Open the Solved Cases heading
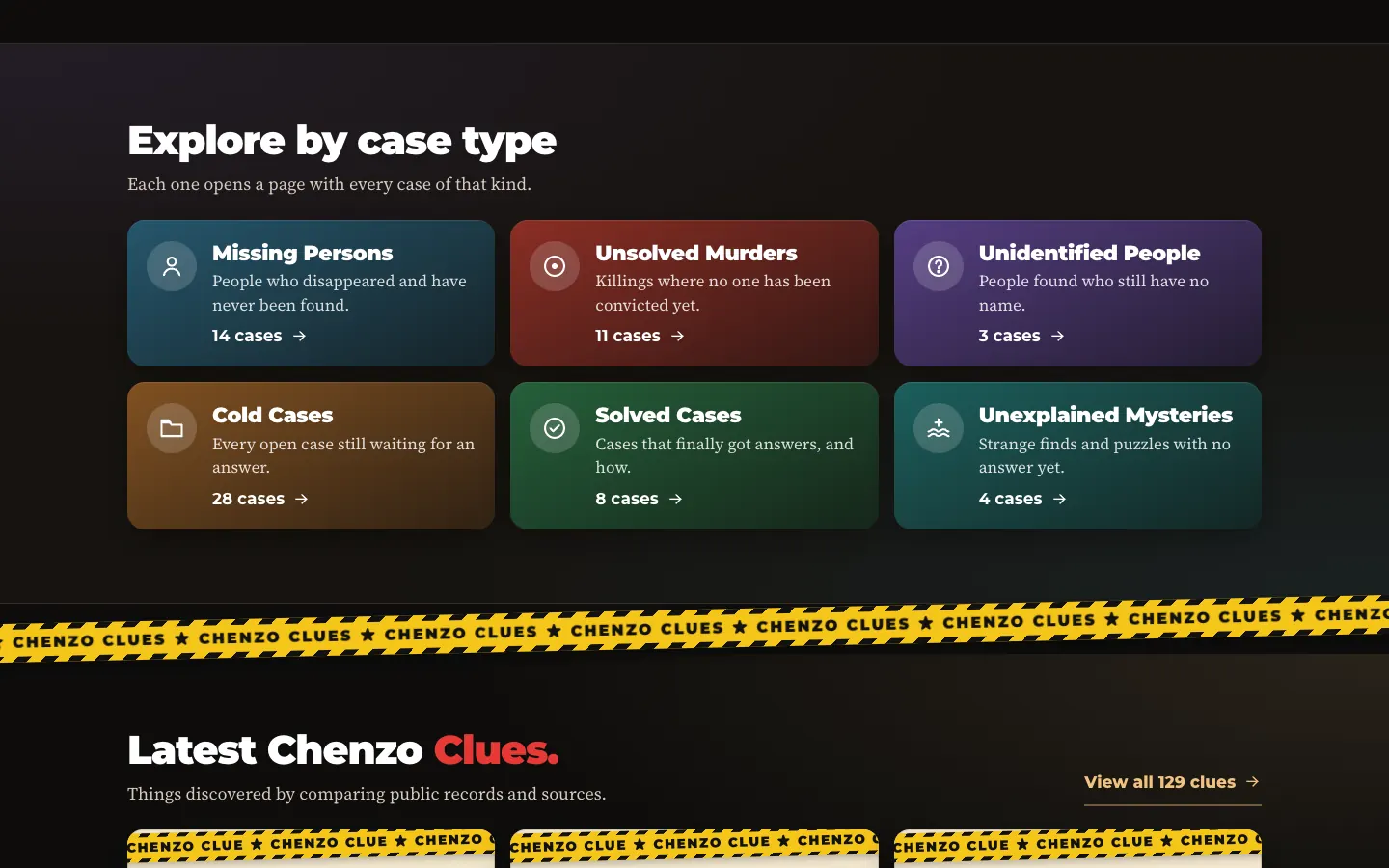 click(x=668, y=415)
